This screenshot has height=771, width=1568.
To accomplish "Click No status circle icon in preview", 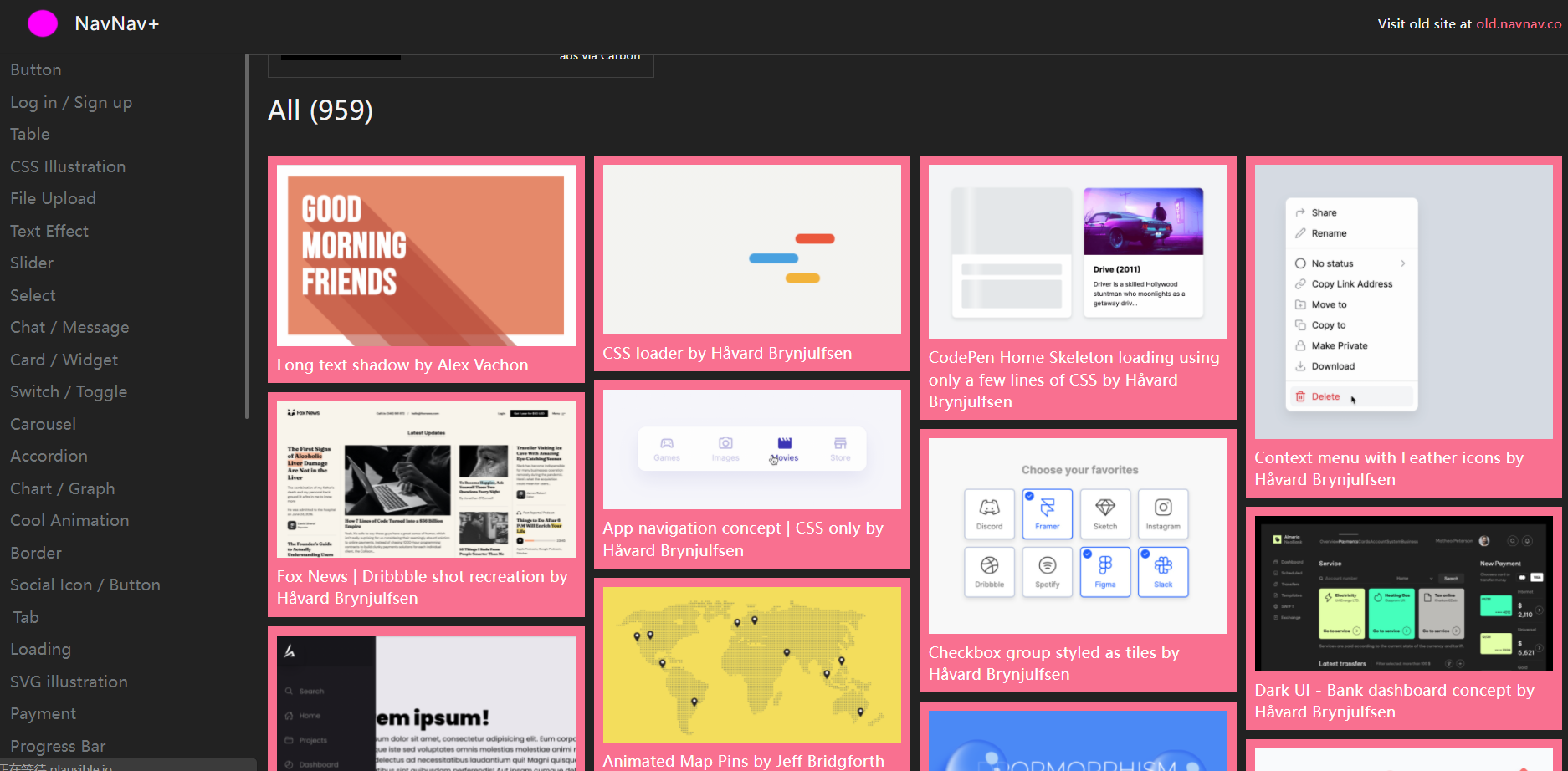I will coord(1300,263).
